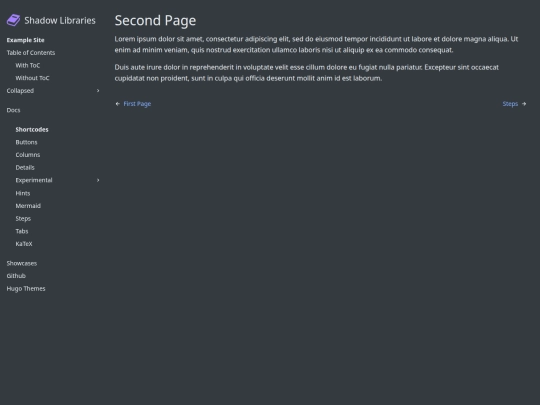Open the Mermaid shortcode page
The width and height of the screenshot is (540, 405).
click(28, 206)
